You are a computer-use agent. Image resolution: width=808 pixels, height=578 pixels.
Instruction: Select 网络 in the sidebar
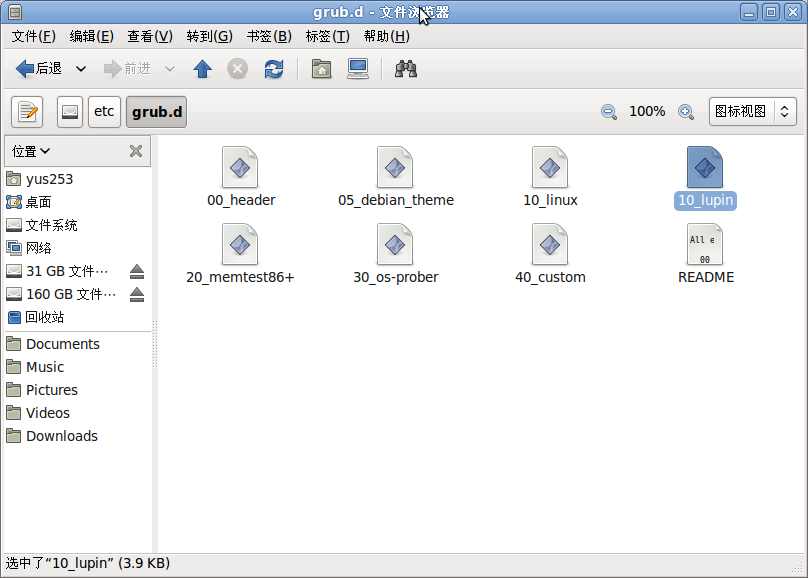pyautogui.click(x=77, y=248)
